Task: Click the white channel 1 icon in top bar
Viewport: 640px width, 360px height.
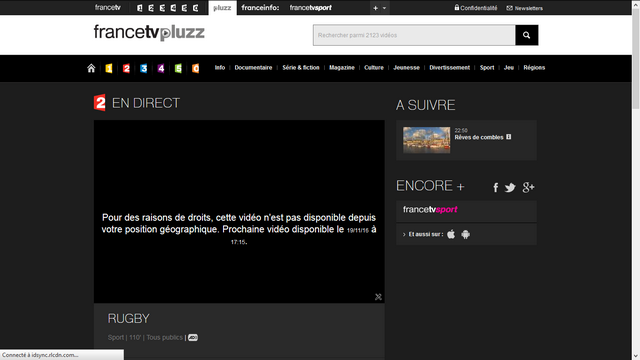Action: pyautogui.click(x=140, y=8)
